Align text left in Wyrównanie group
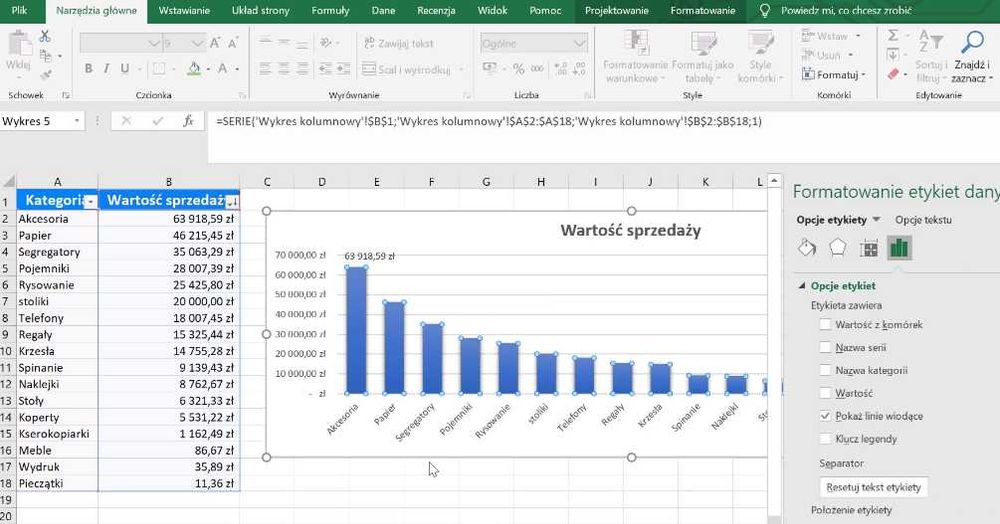This screenshot has height=524, width=1000. [265, 69]
